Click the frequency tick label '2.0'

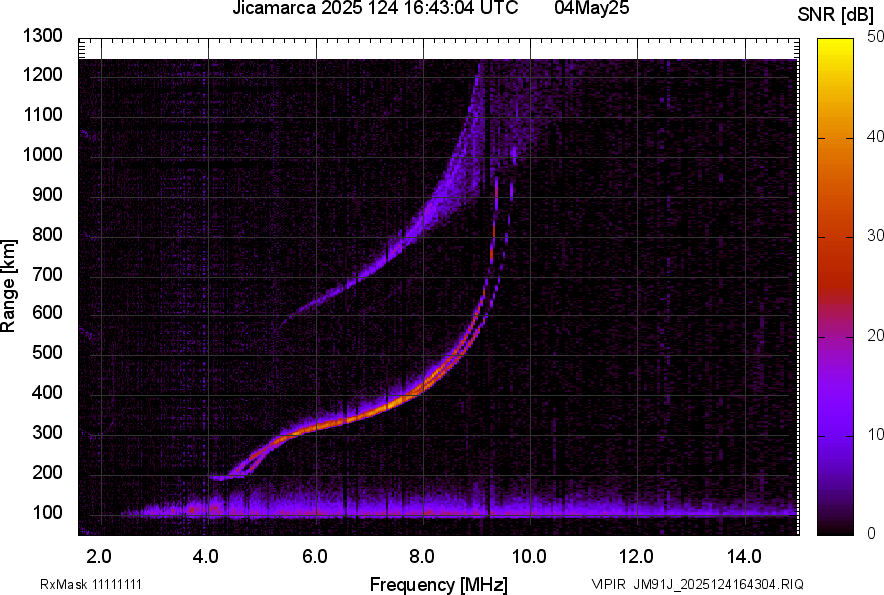pos(99,557)
